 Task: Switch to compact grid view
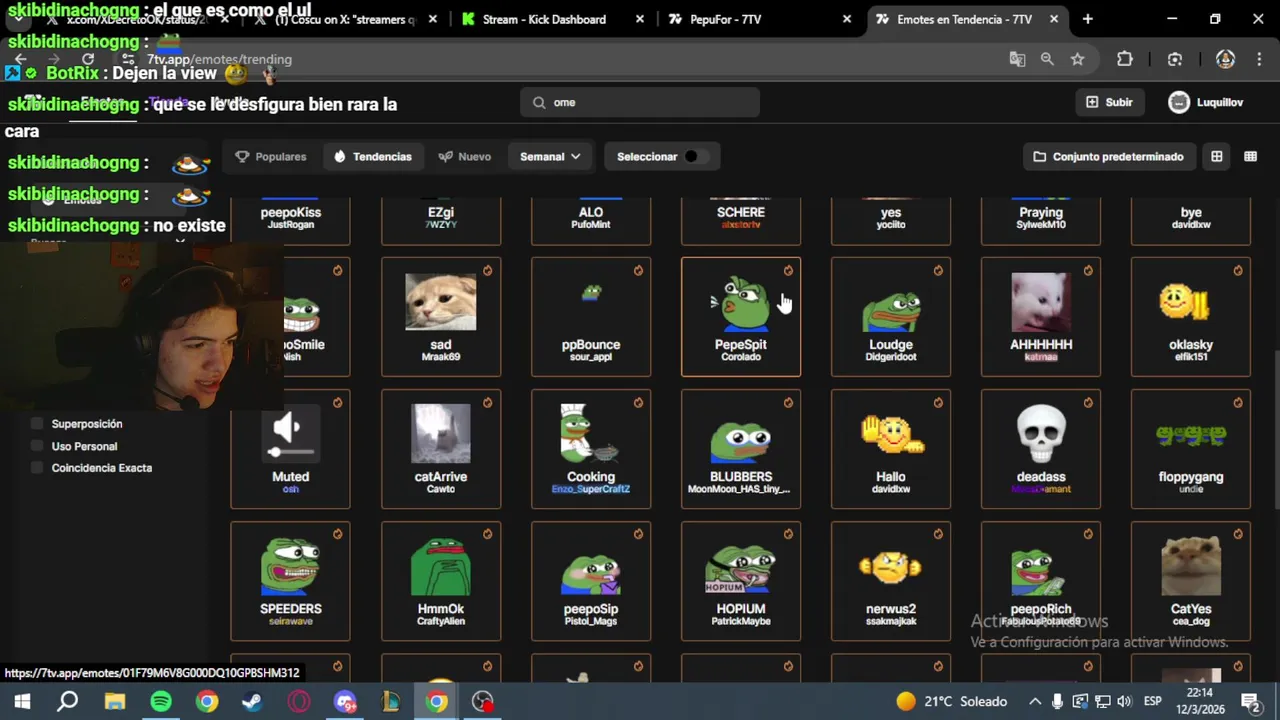tap(1250, 156)
